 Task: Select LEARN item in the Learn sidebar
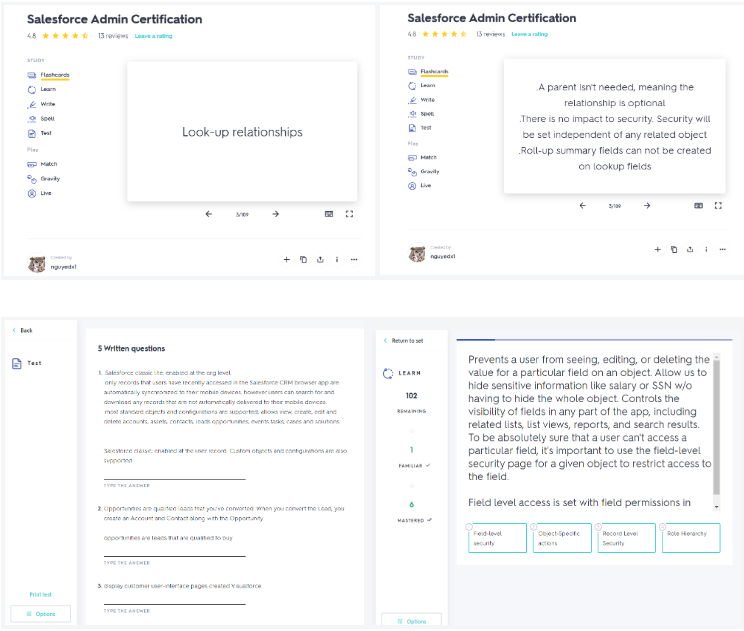402,373
